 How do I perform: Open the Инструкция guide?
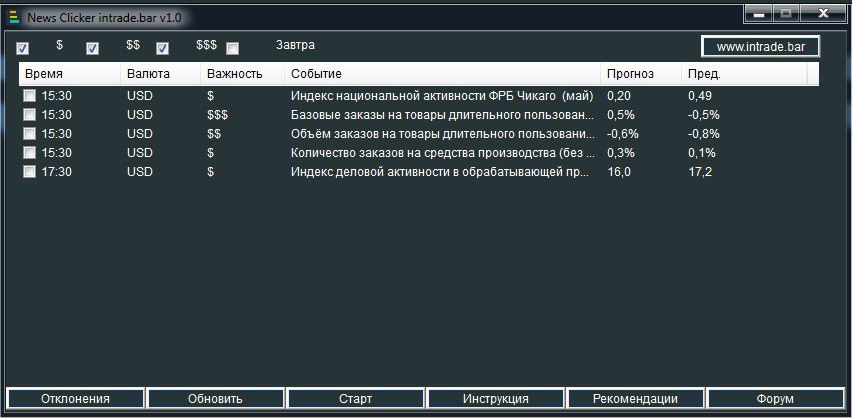tap(495, 398)
